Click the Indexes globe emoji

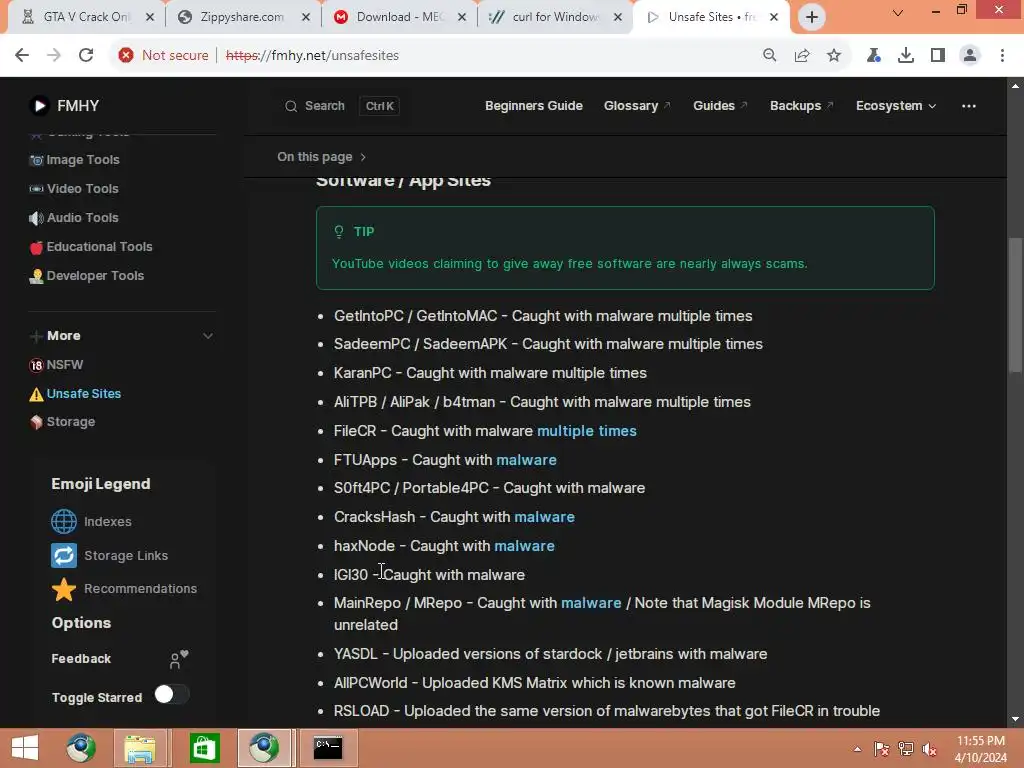coord(64,522)
